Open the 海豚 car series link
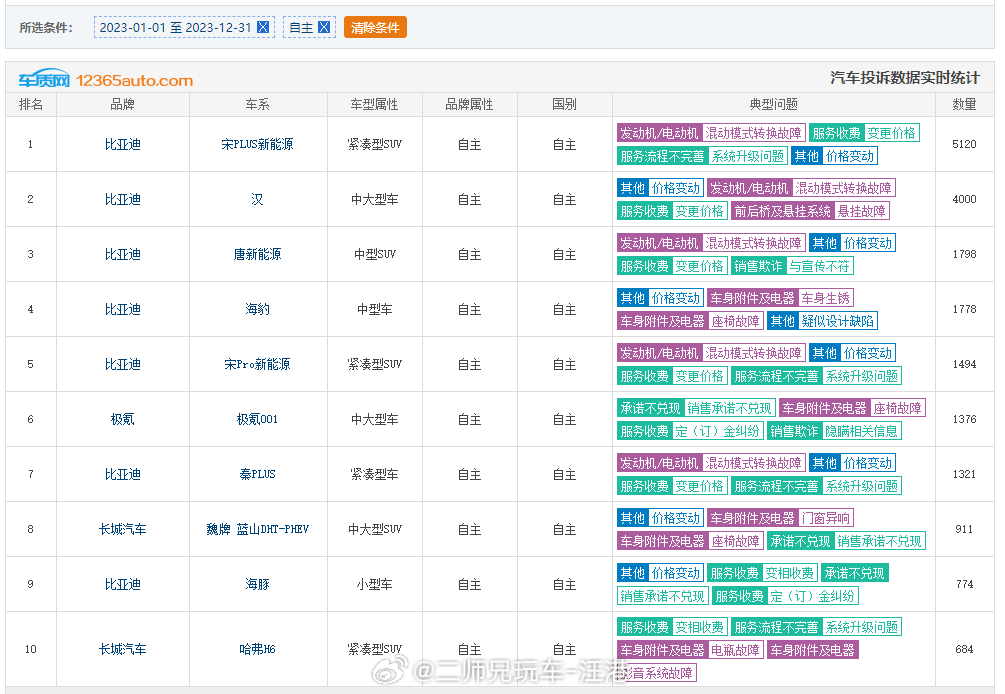Screen dimensions: 1005x694 (x=257, y=584)
